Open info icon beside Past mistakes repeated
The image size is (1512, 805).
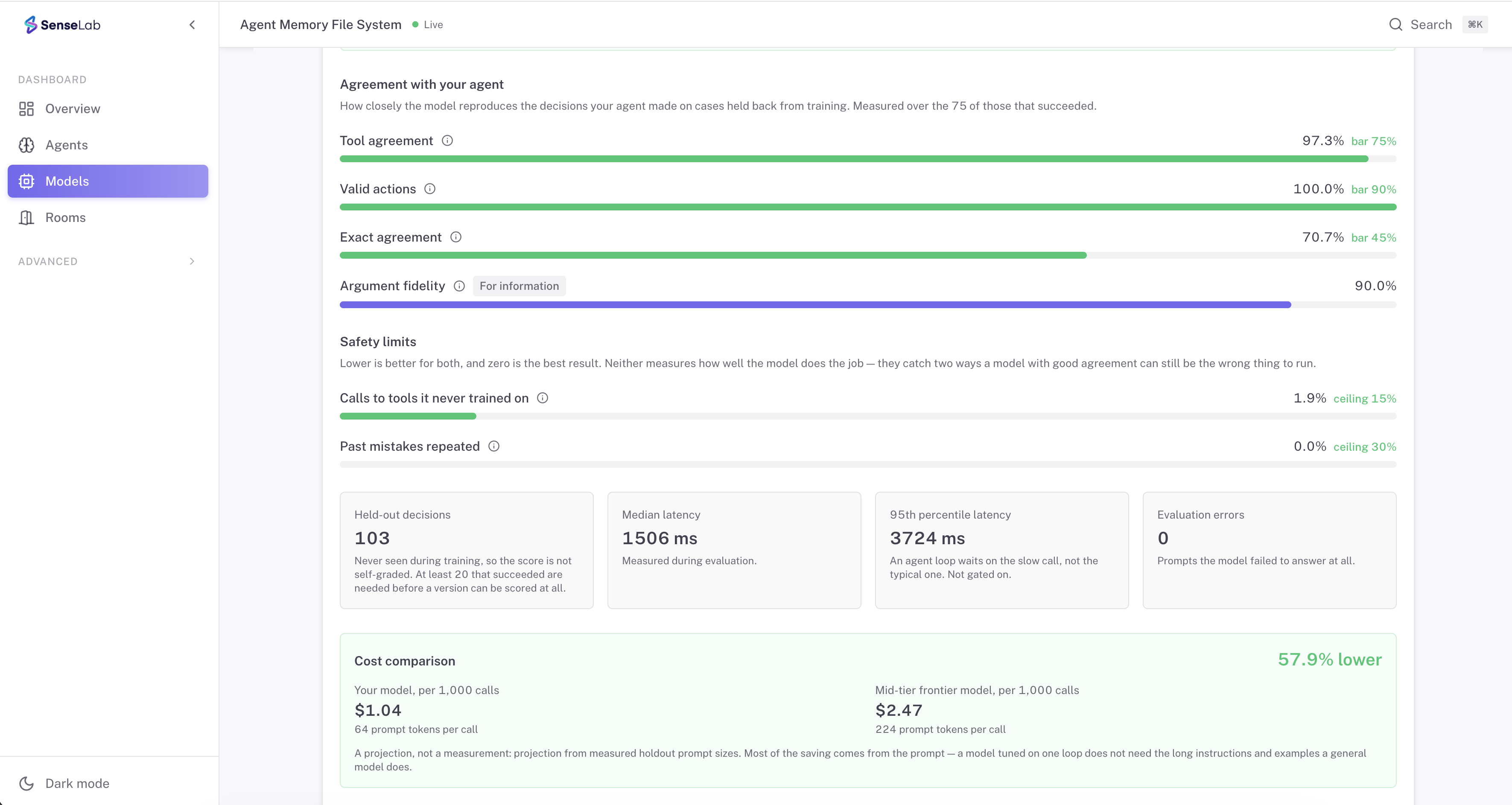(494, 446)
